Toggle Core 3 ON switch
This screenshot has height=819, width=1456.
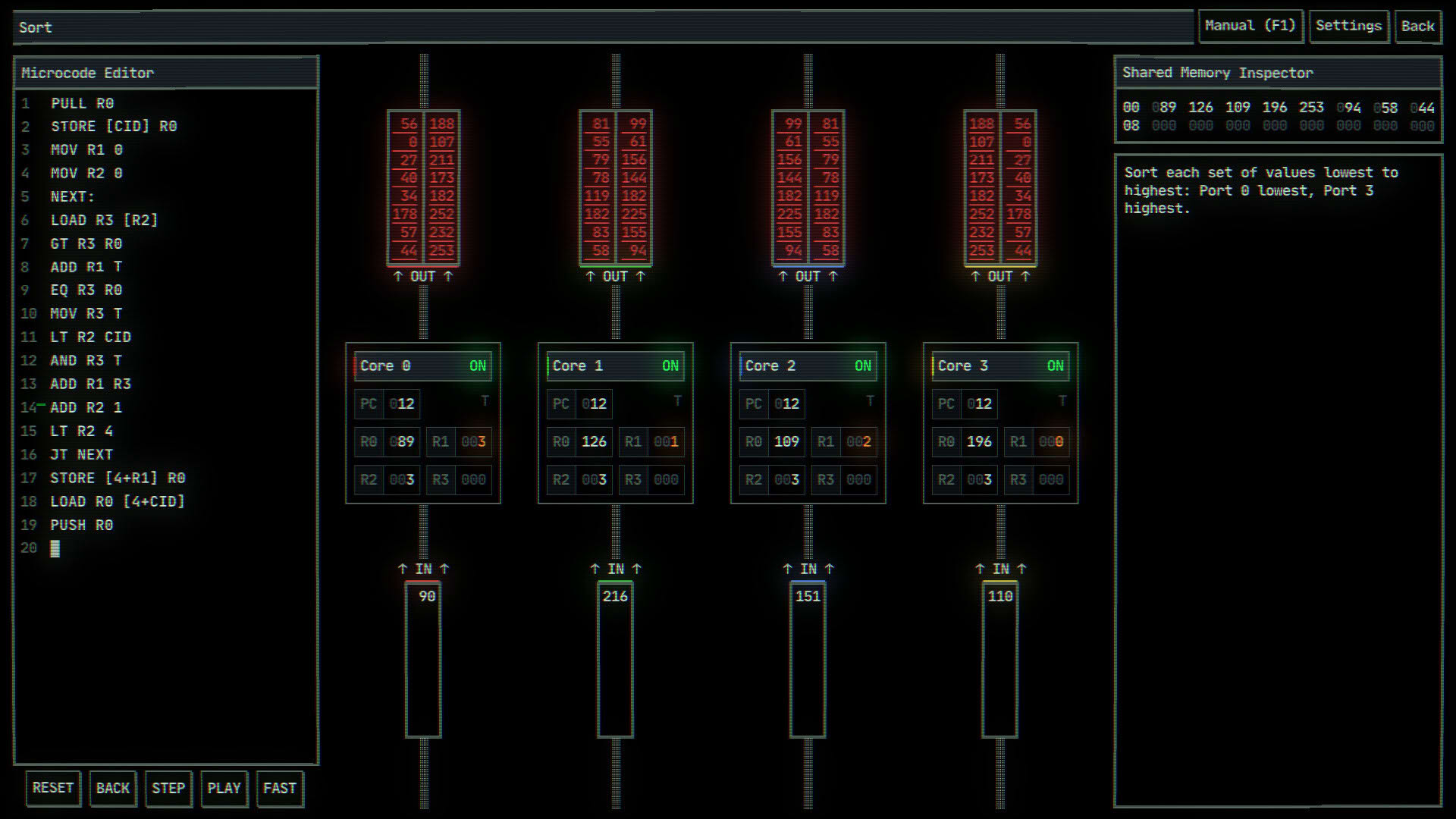tap(1056, 366)
